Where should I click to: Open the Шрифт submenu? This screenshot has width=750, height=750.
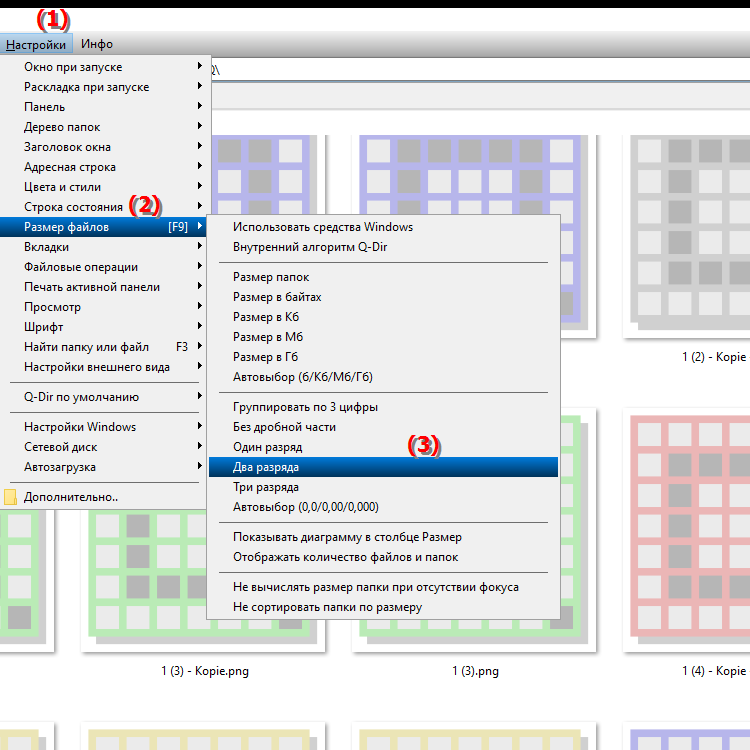103,327
